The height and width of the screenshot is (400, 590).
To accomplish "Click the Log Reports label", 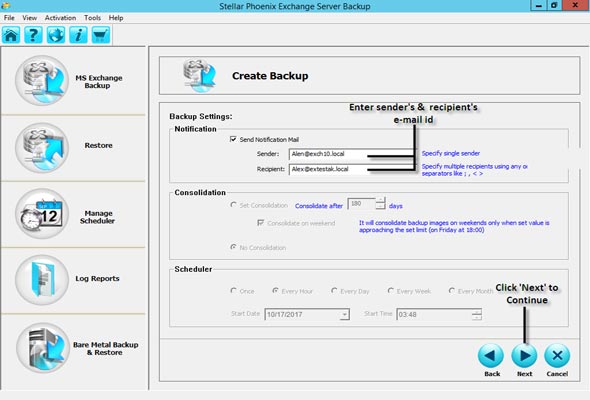I will tap(97, 278).
